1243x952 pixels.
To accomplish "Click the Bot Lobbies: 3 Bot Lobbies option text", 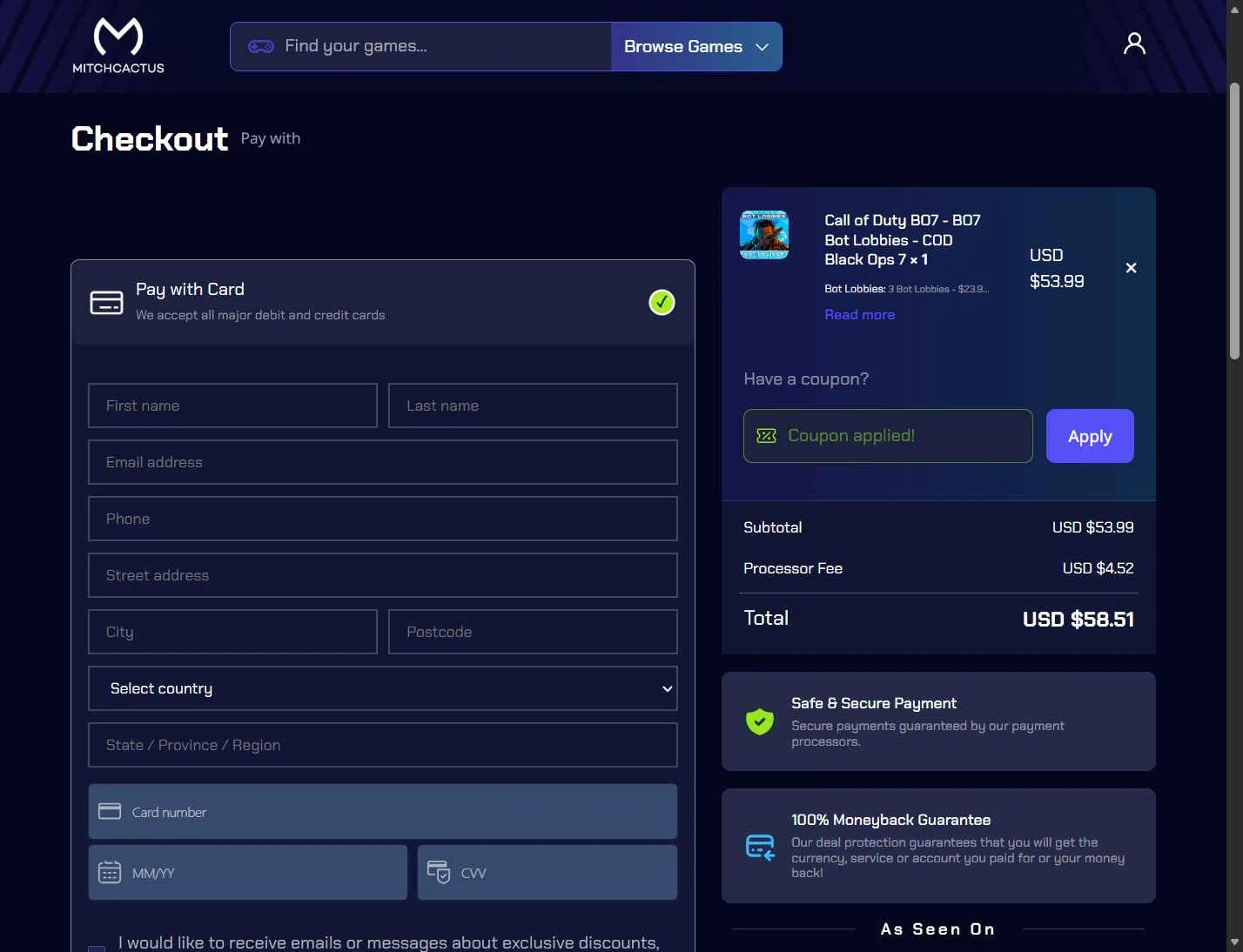I will pyautogui.click(x=906, y=289).
